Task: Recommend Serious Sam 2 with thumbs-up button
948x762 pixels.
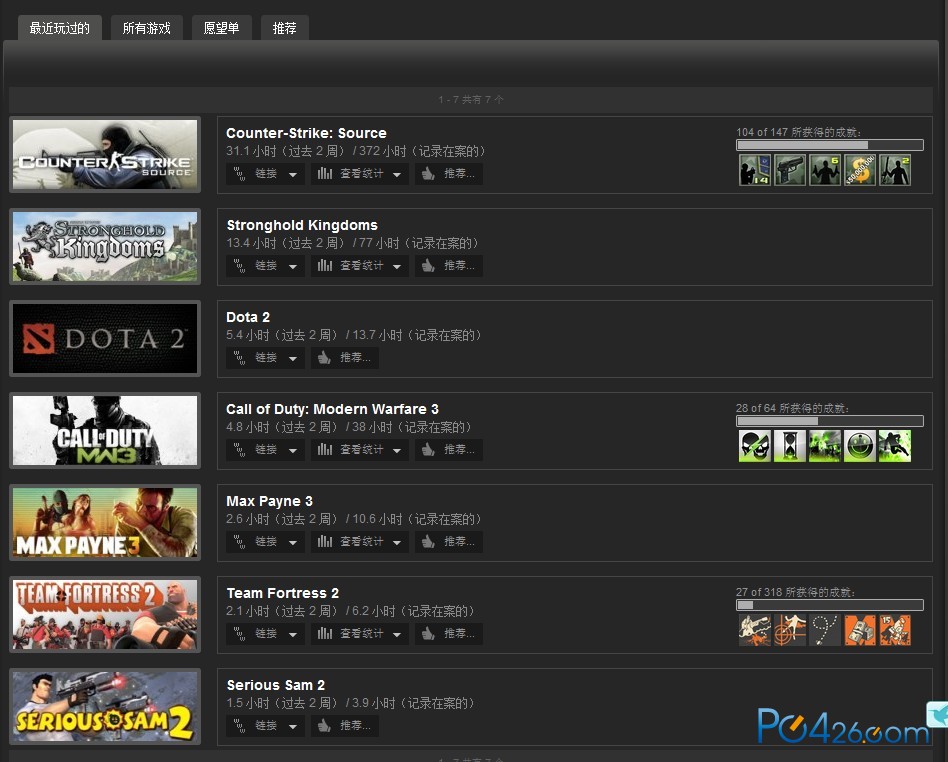Action: [x=345, y=726]
